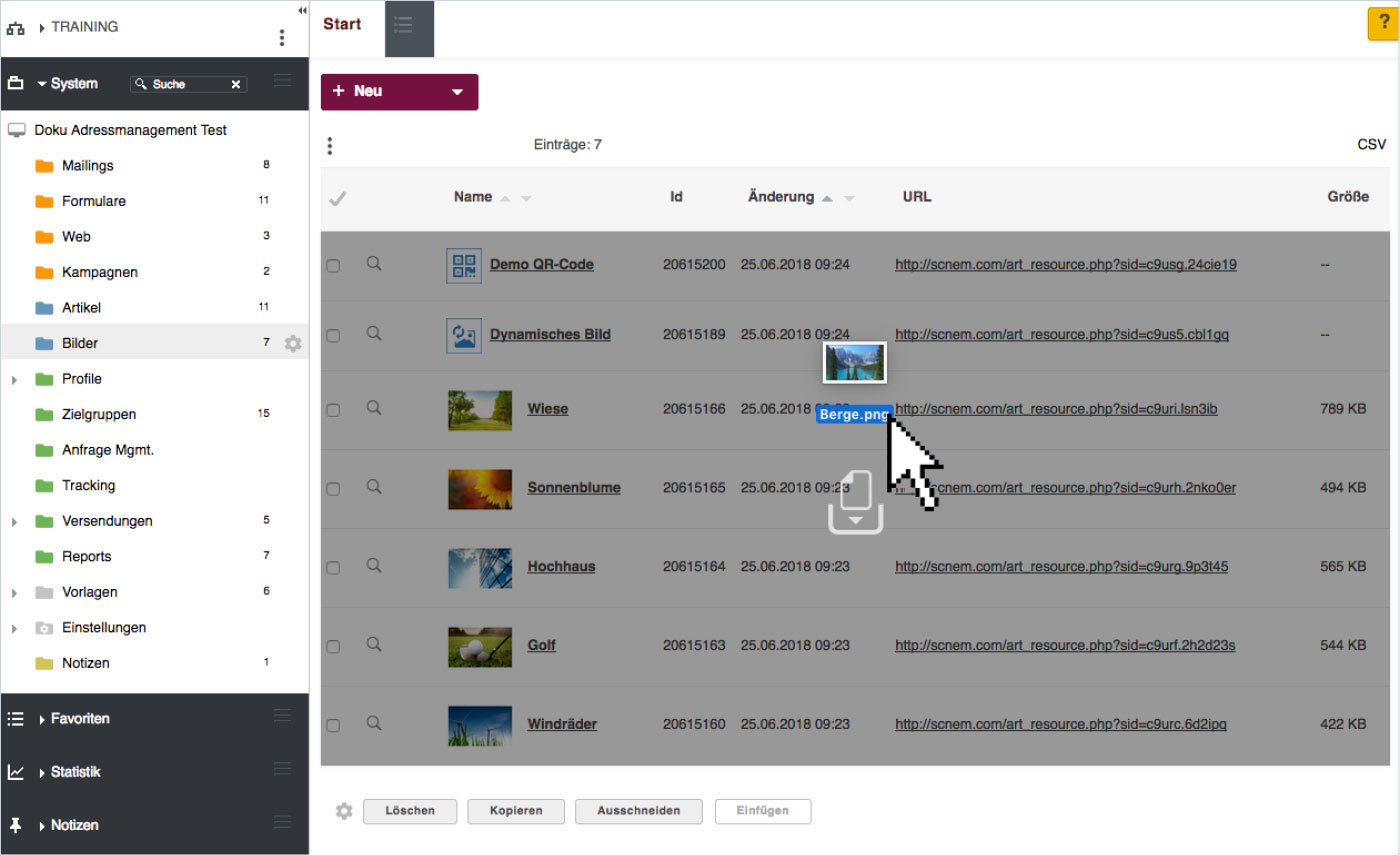The height and width of the screenshot is (856, 1400).
Task: Click the settings gear beside Löschen
Action: 344,811
